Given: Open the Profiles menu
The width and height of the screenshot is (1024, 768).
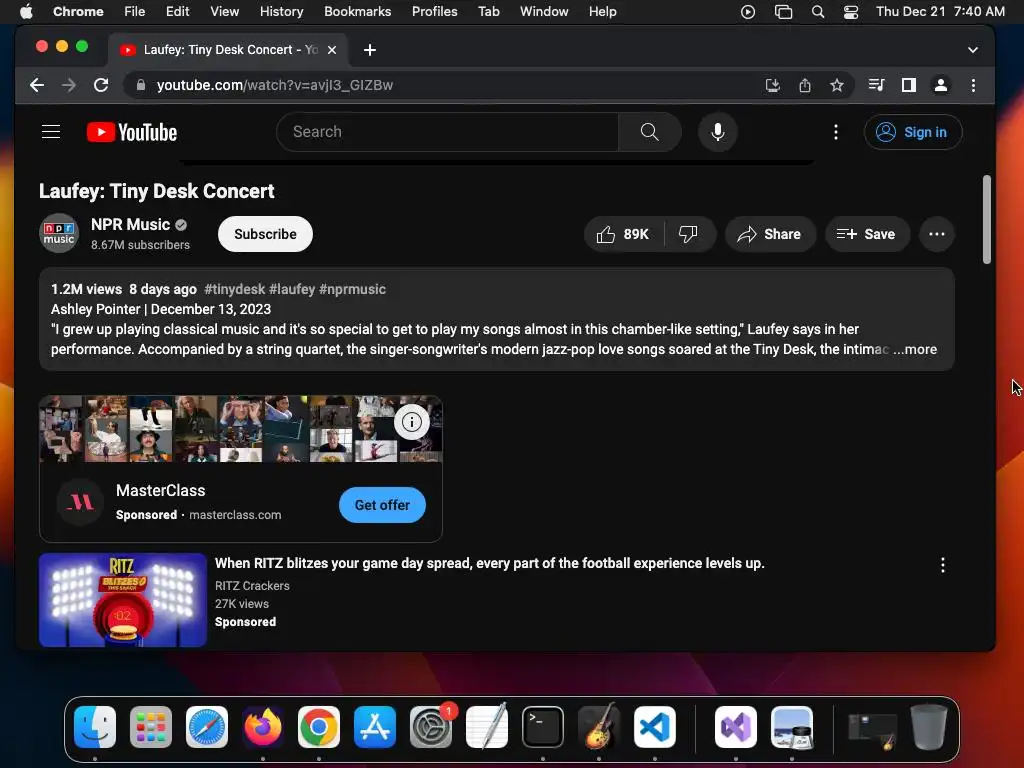Looking at the screenshot, I should (434, 11).
